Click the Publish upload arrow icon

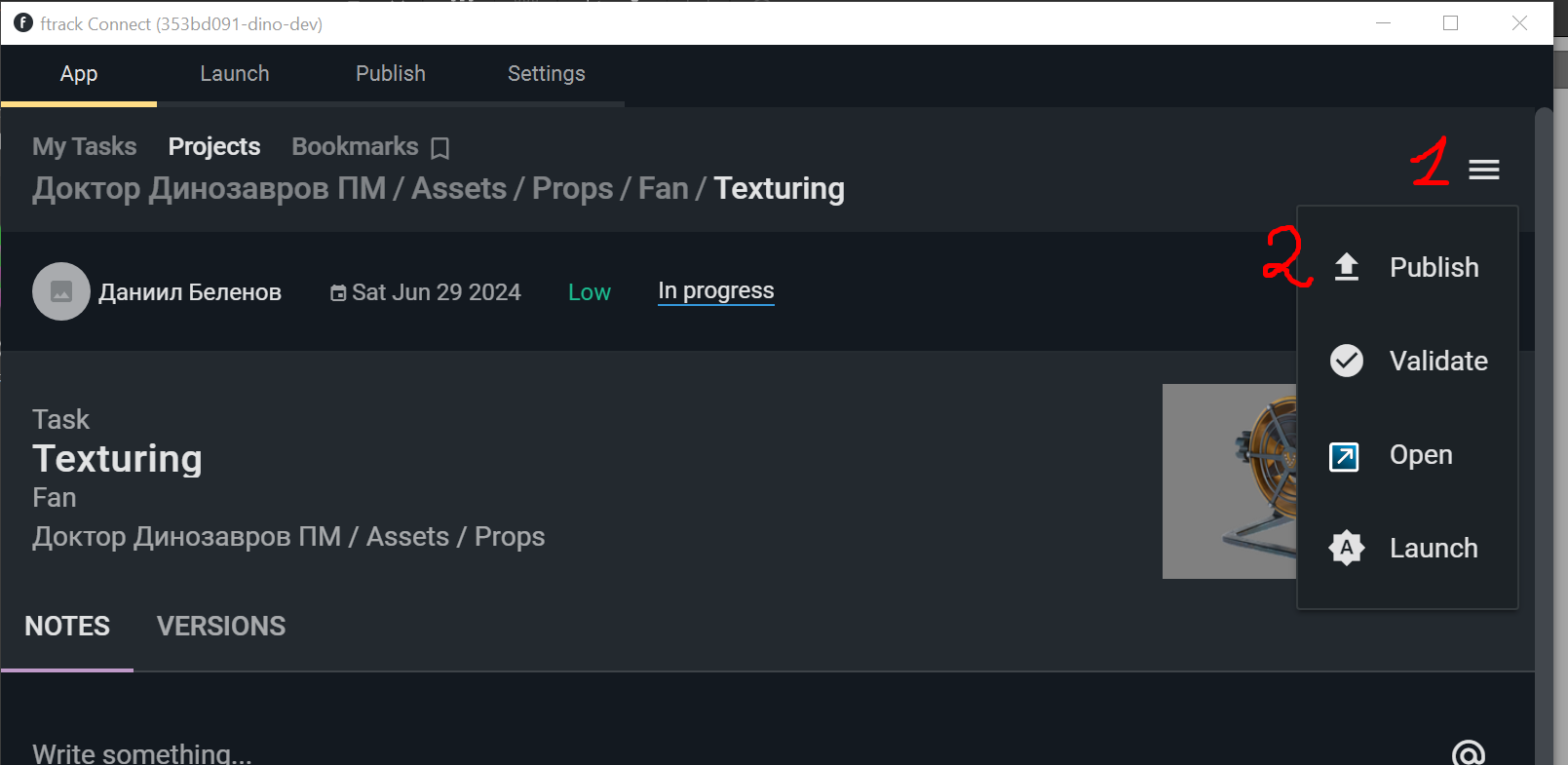tap(1347, 267)
